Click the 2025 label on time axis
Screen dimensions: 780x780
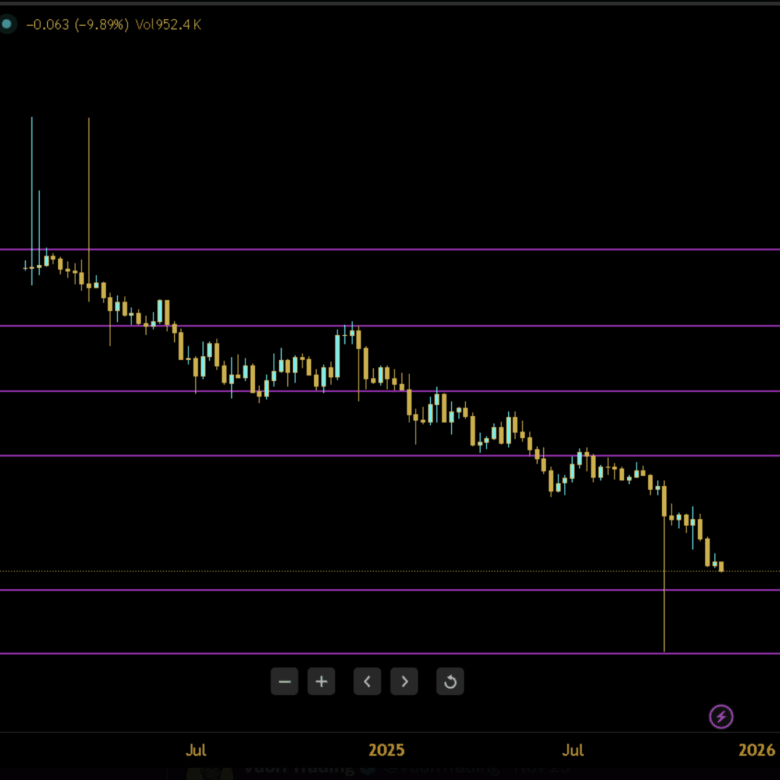click(x=387, y=750)
